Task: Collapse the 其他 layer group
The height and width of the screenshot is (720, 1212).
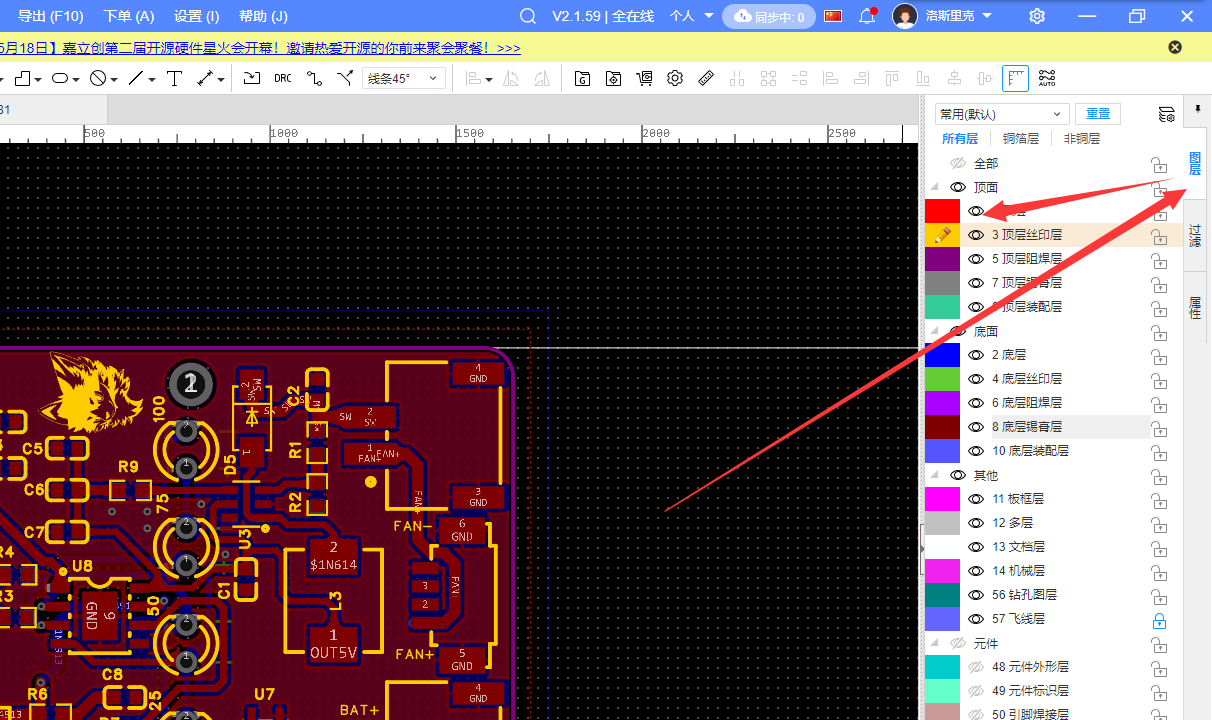Action: pyautogui.click(x=934, y=475)
